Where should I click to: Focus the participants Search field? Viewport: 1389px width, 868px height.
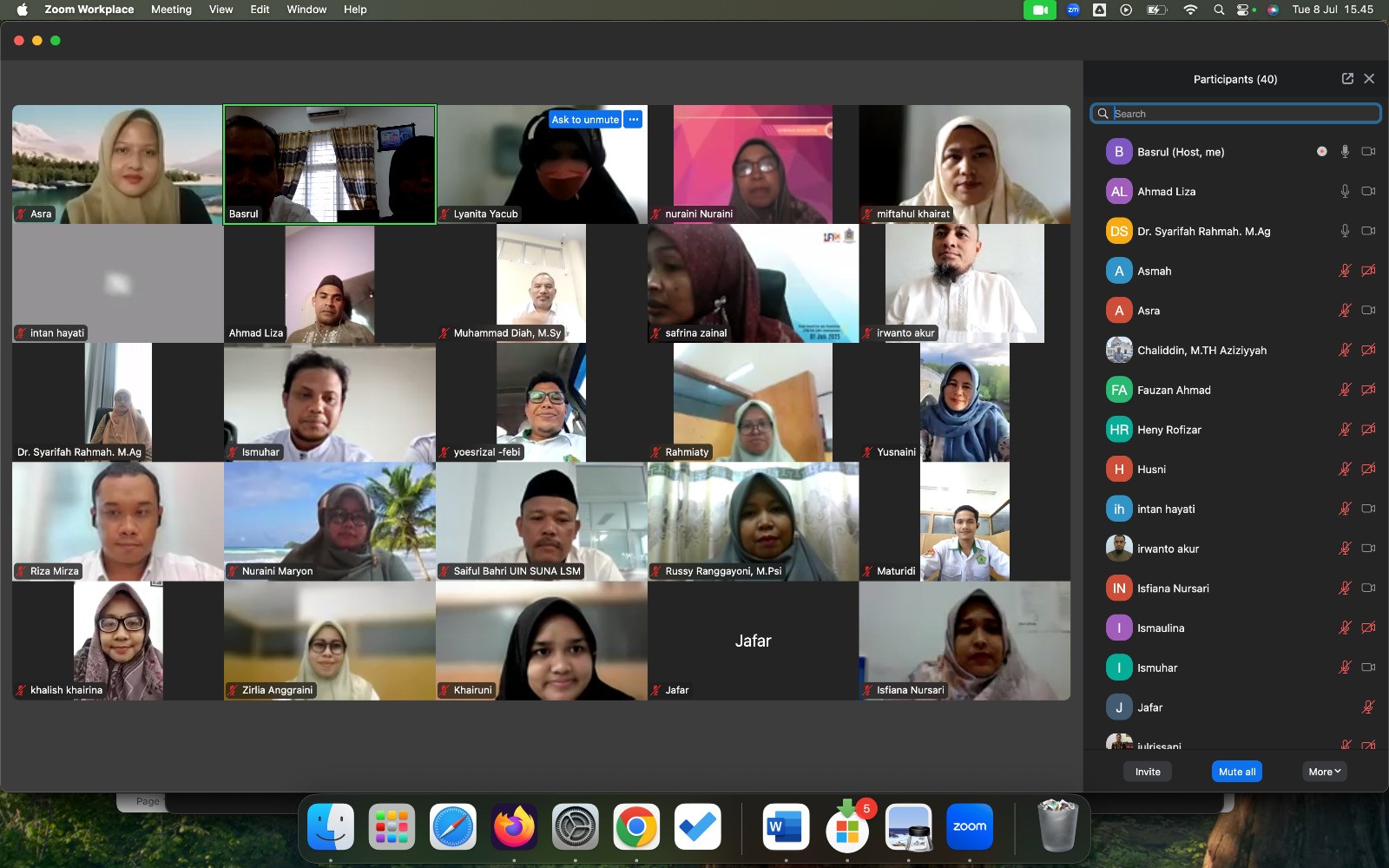click(1241, 114)
